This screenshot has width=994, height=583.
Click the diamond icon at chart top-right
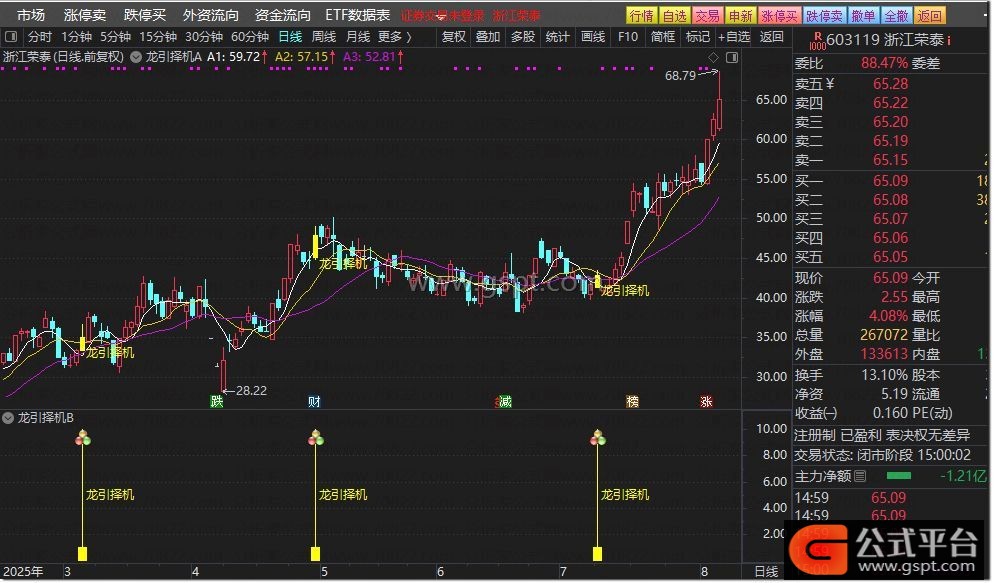point(713,58)
